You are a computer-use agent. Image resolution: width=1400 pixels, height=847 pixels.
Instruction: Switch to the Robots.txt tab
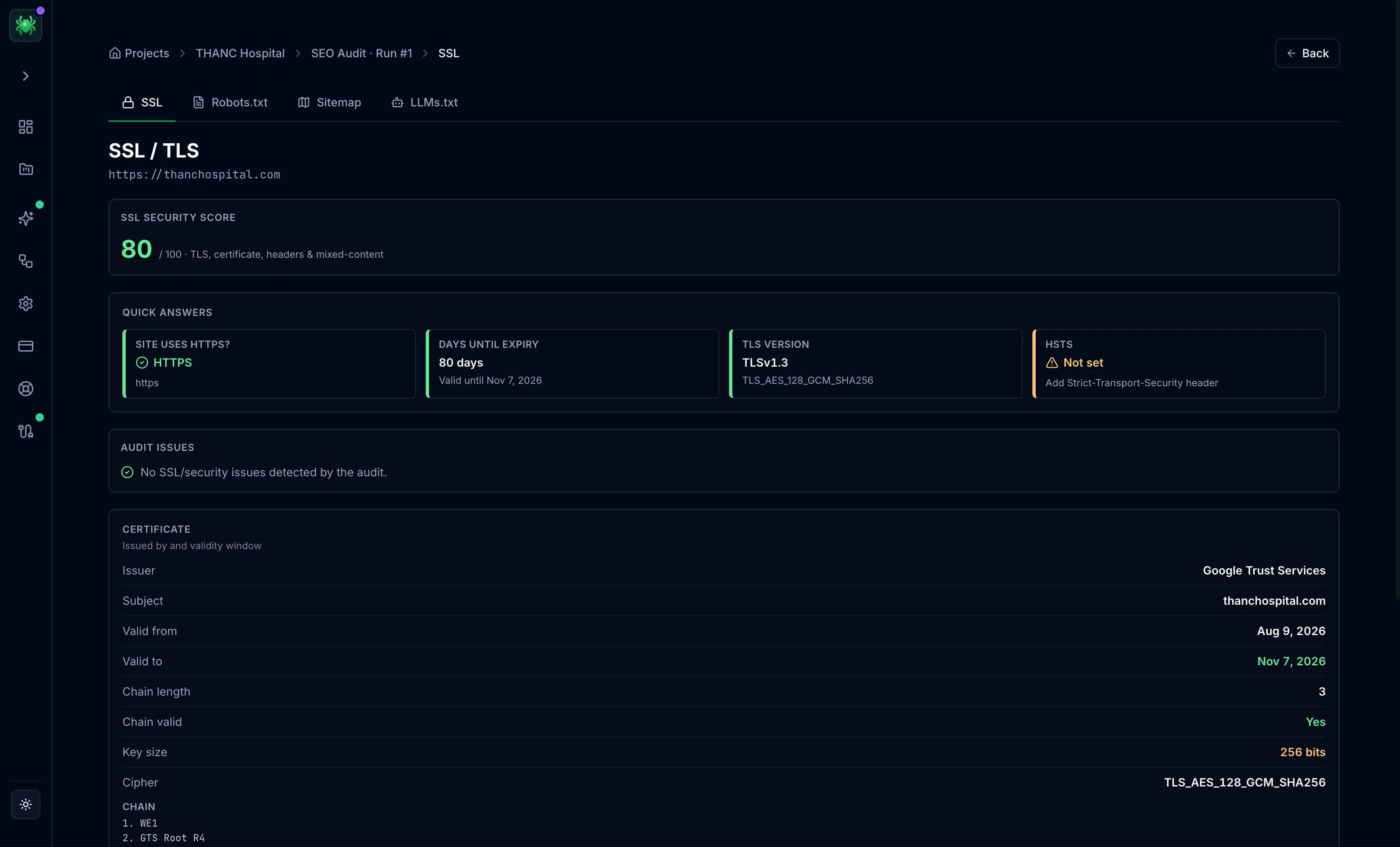coord(230,102)
